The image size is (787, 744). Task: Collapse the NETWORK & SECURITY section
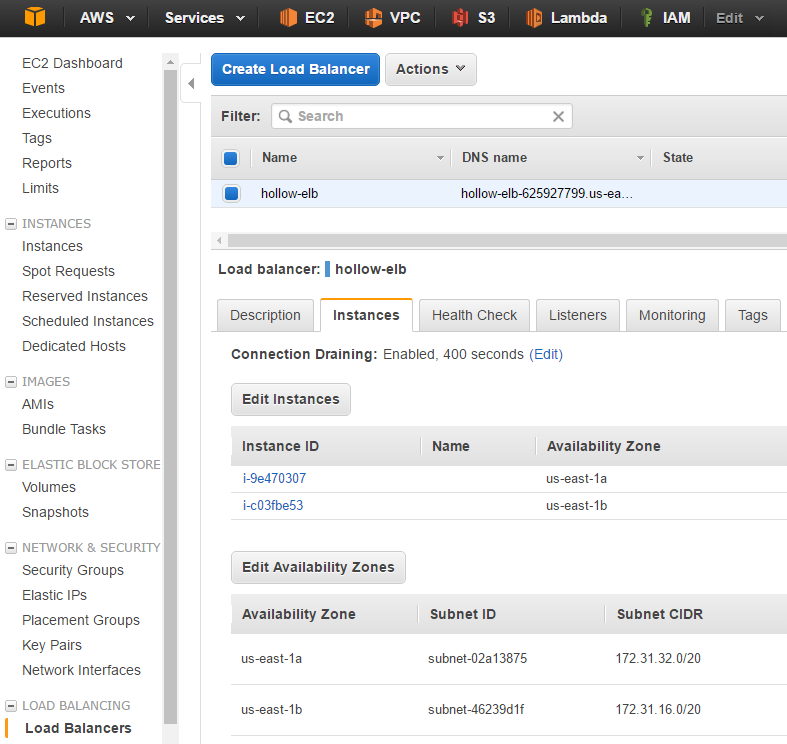pyautogui.click(x=11, y=548)
